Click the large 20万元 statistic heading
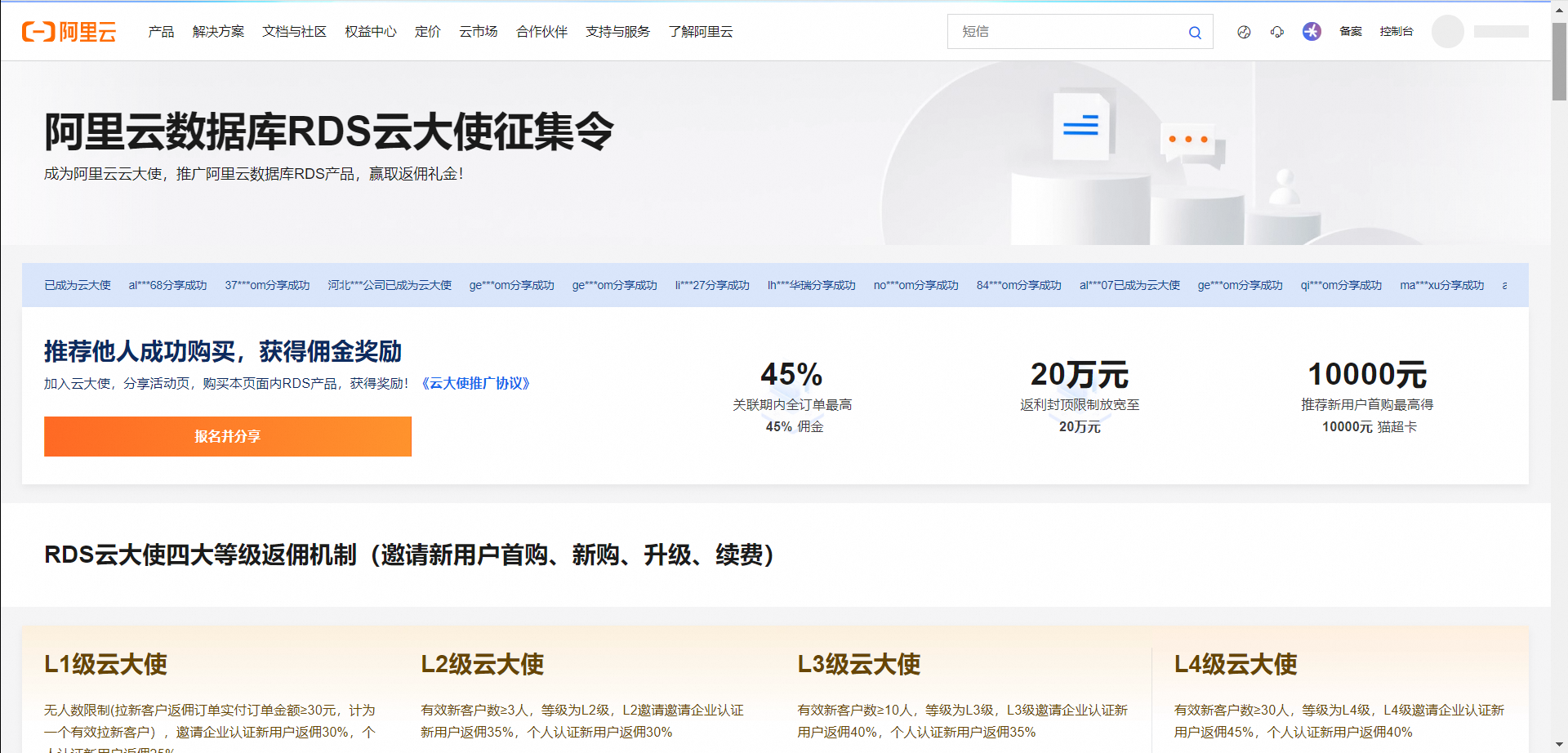This screenshot has width=1568, height=753. (1080, 374)
